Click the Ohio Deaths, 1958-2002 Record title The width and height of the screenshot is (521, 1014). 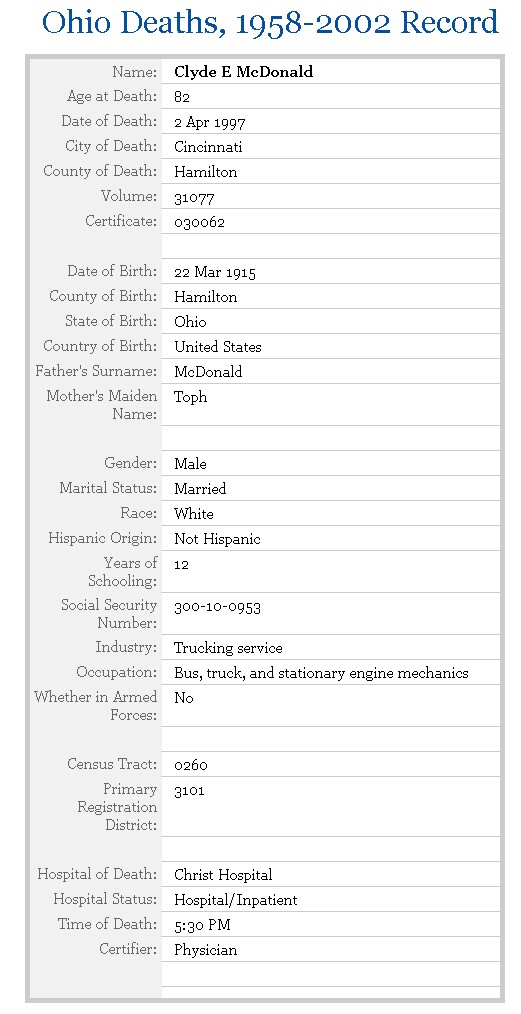pyautogui.click(x=270, y=23)
